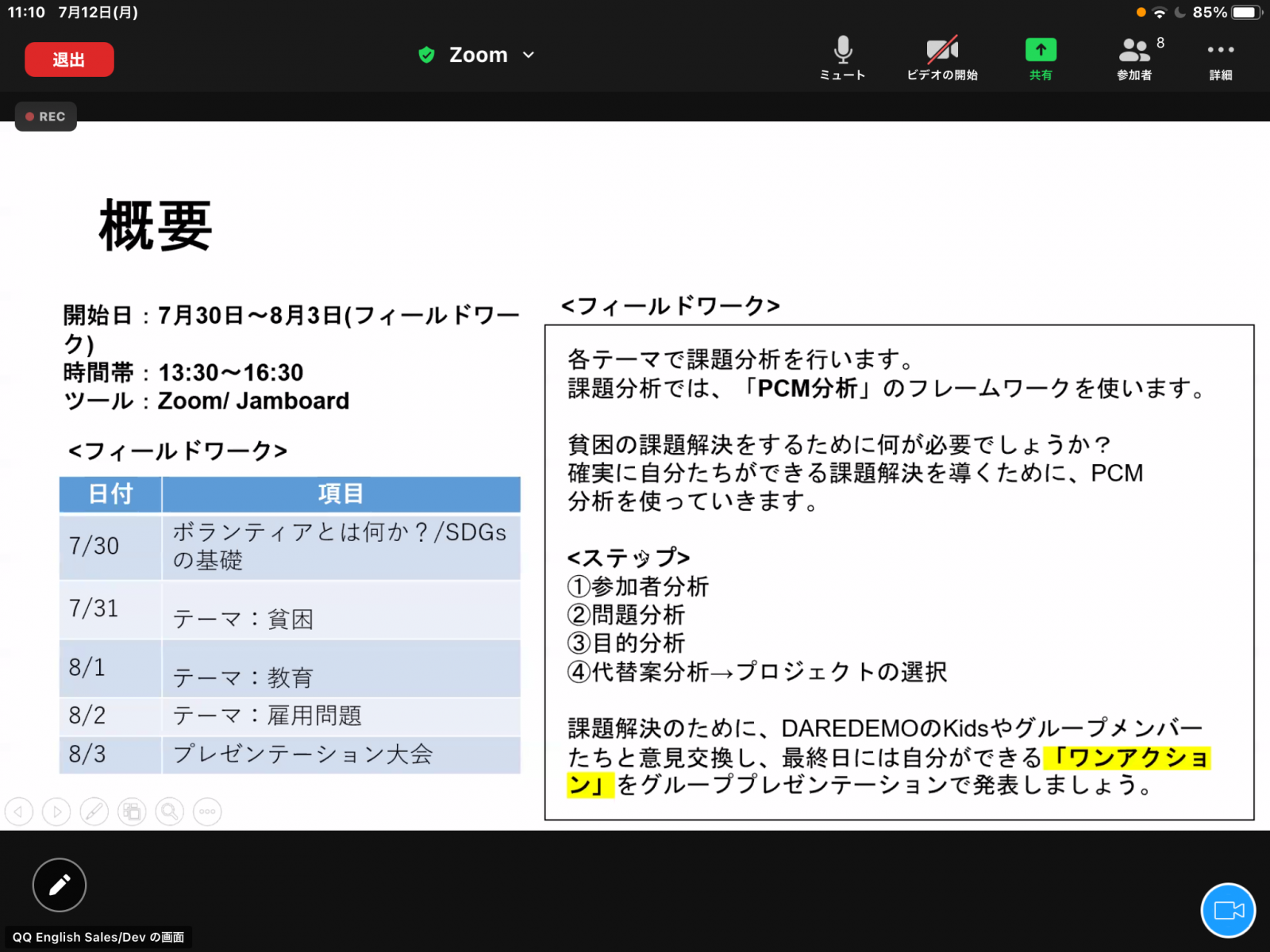Tap the ③目的分析 step line
This screenshot has height=952, width=1270.
coord(626,643)
